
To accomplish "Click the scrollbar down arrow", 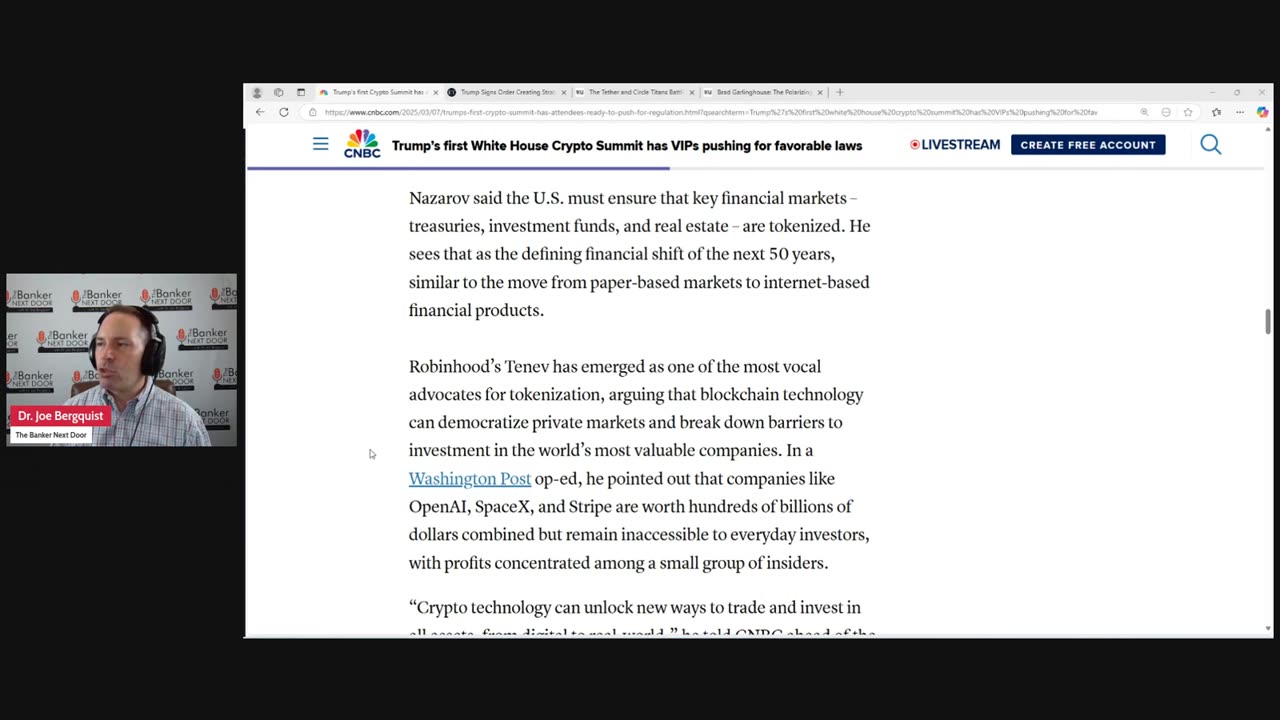I will 1268,629.
